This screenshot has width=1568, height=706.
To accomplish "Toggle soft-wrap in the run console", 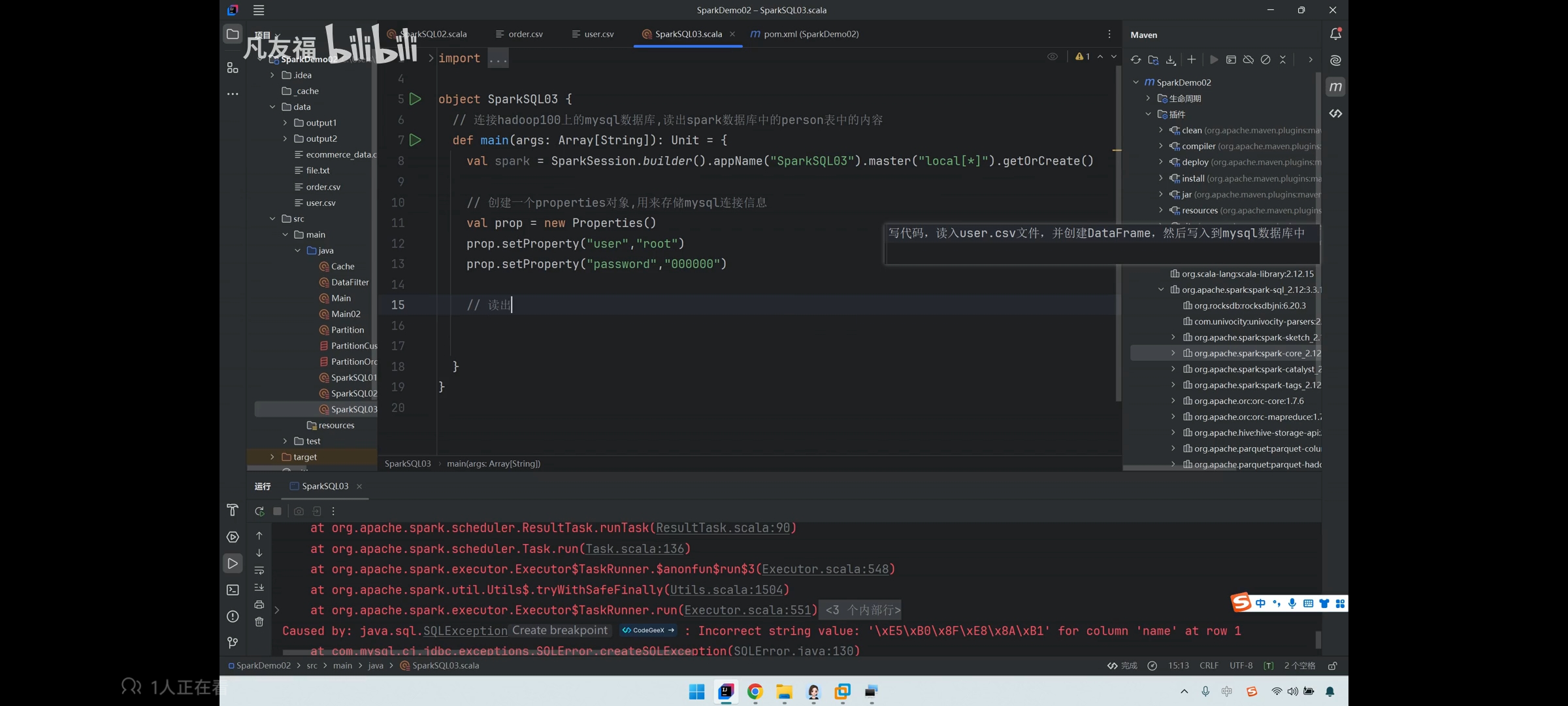I will pyautogui.click(x=259, y=570).
